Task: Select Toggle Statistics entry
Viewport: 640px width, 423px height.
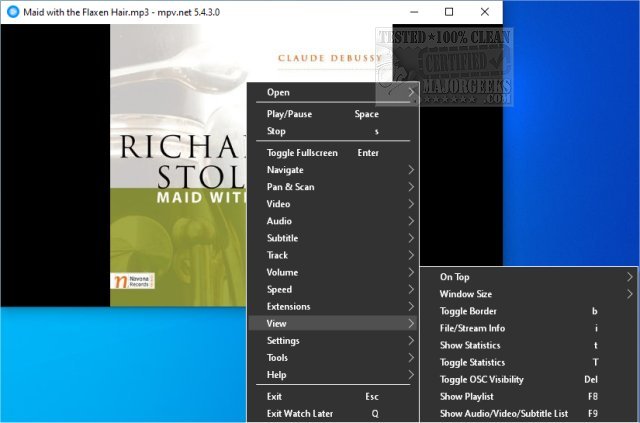Action: click(529, 363)
